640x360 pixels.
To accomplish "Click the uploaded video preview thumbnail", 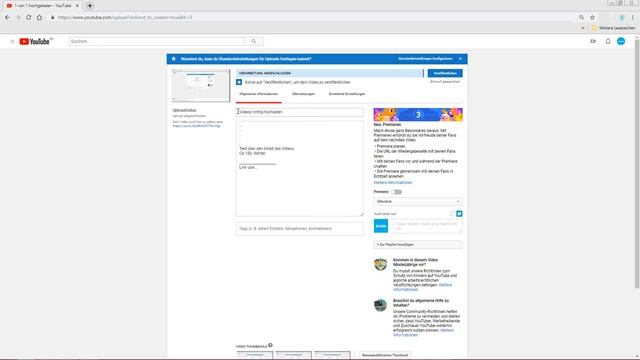I will [200, 85].
